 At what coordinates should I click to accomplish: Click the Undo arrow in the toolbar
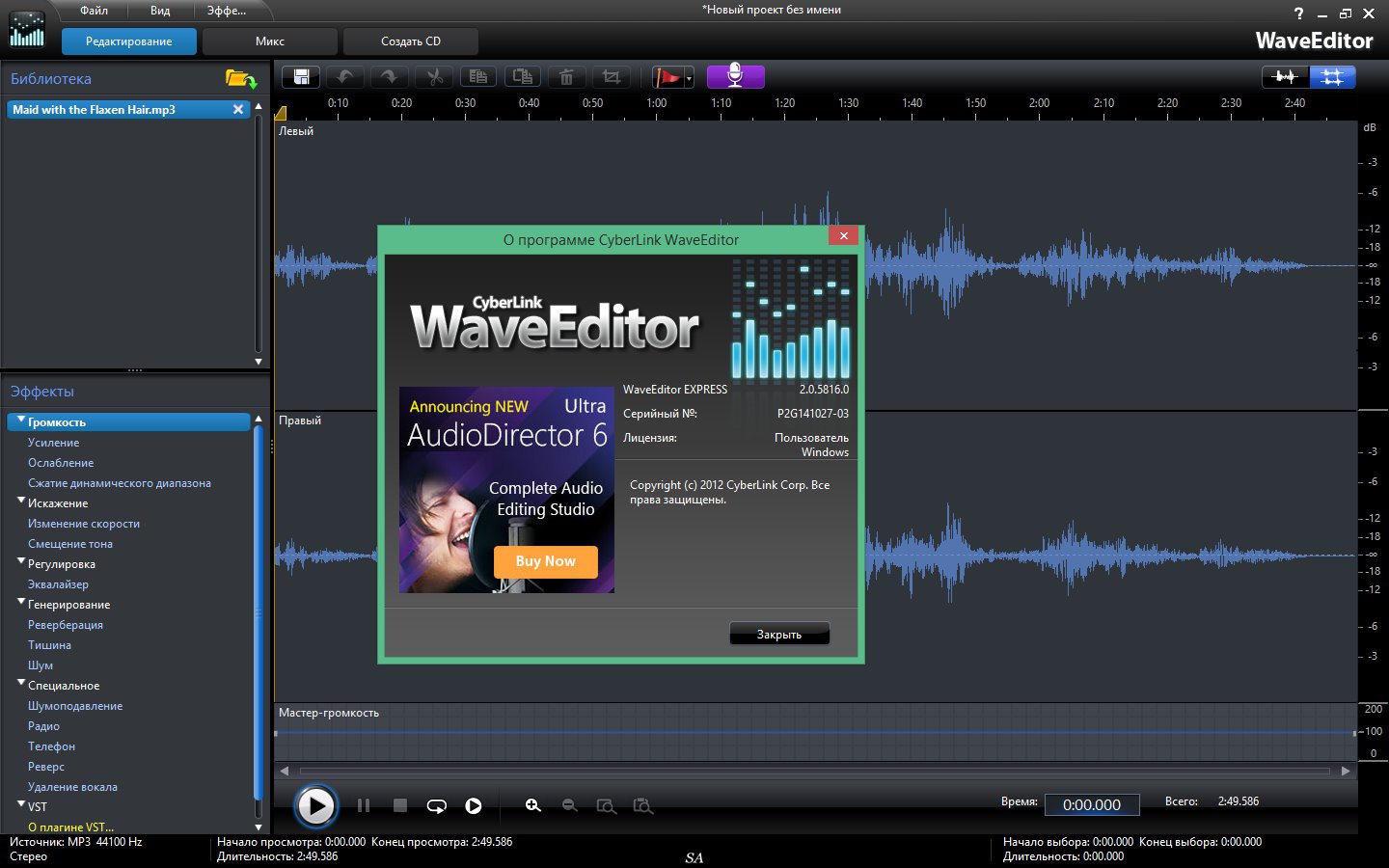345,77
